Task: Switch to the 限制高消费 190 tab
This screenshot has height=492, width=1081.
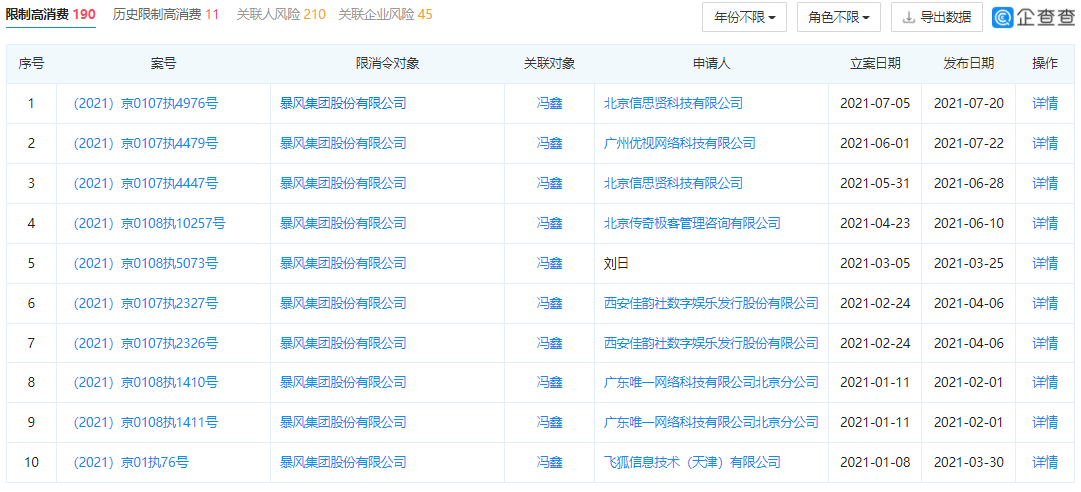Action: click(50, 14)
